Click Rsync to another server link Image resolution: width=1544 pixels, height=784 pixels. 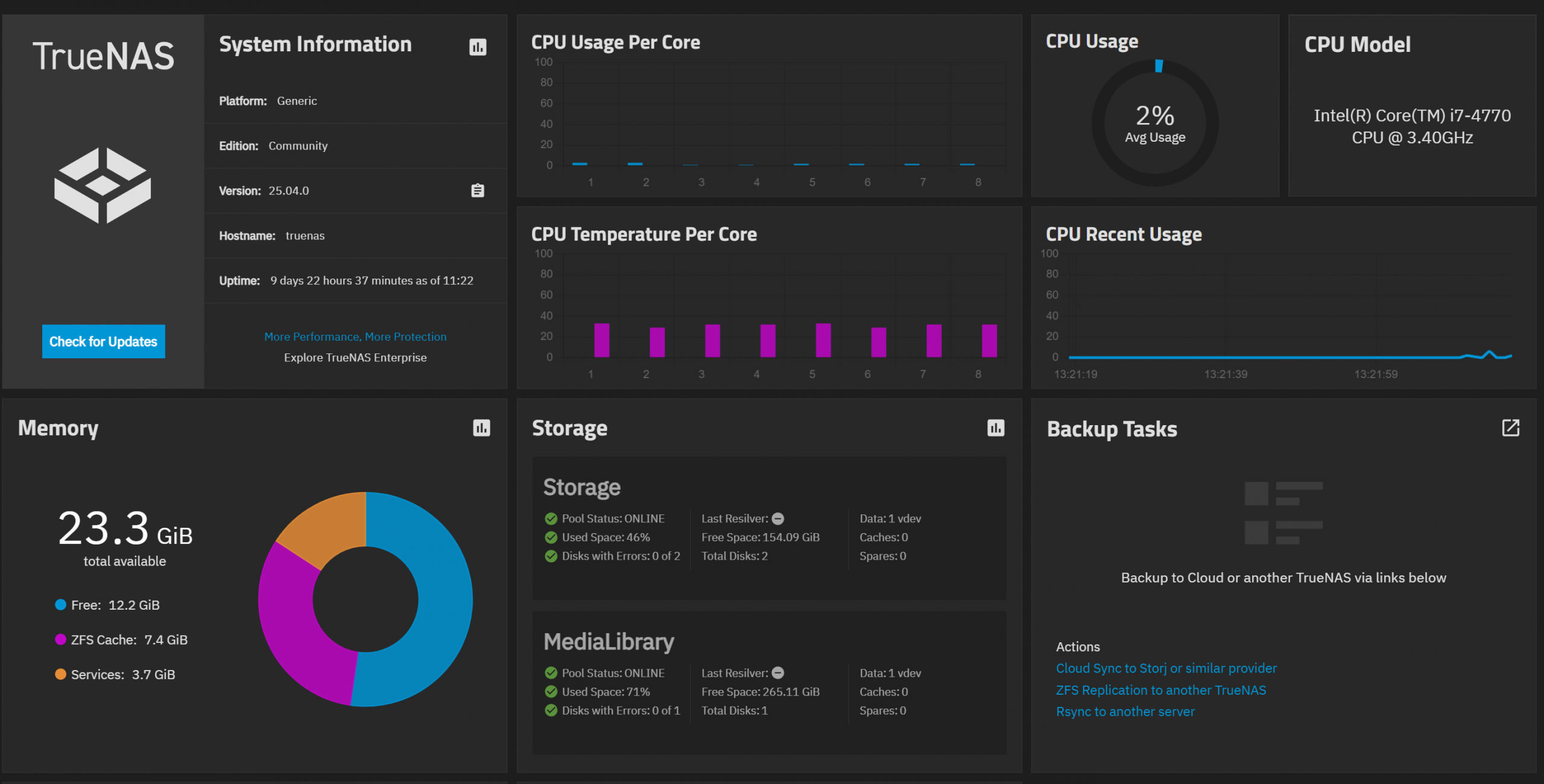[1125, 712]
